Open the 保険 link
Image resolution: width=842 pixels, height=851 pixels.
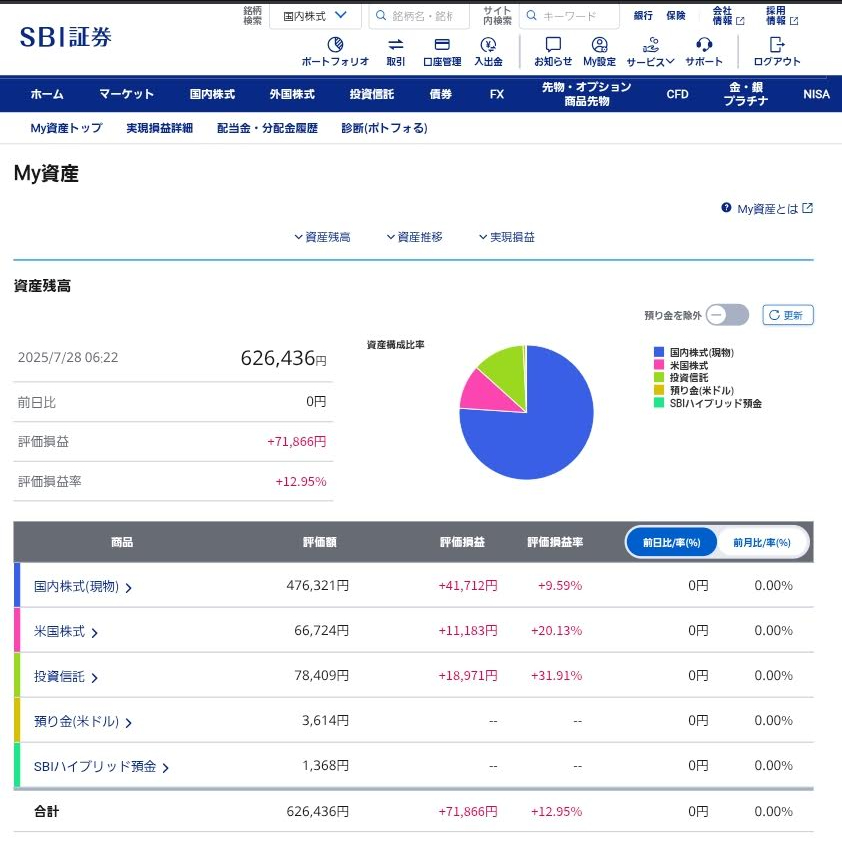675,16
